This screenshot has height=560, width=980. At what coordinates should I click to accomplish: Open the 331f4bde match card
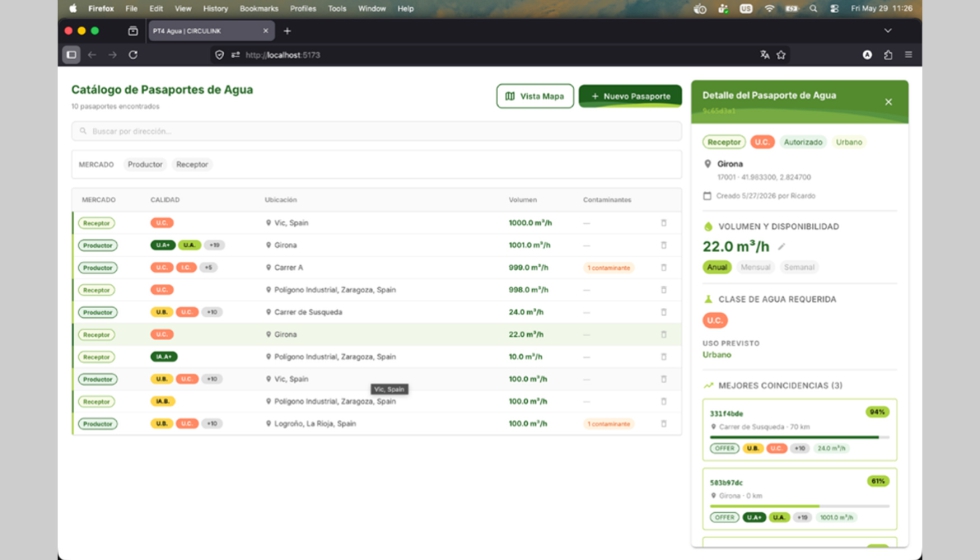coord(799,430)
